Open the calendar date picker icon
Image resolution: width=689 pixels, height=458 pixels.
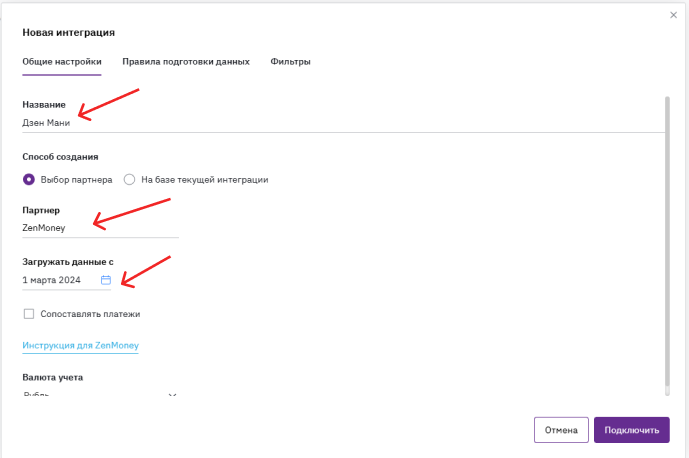(106, 280)
